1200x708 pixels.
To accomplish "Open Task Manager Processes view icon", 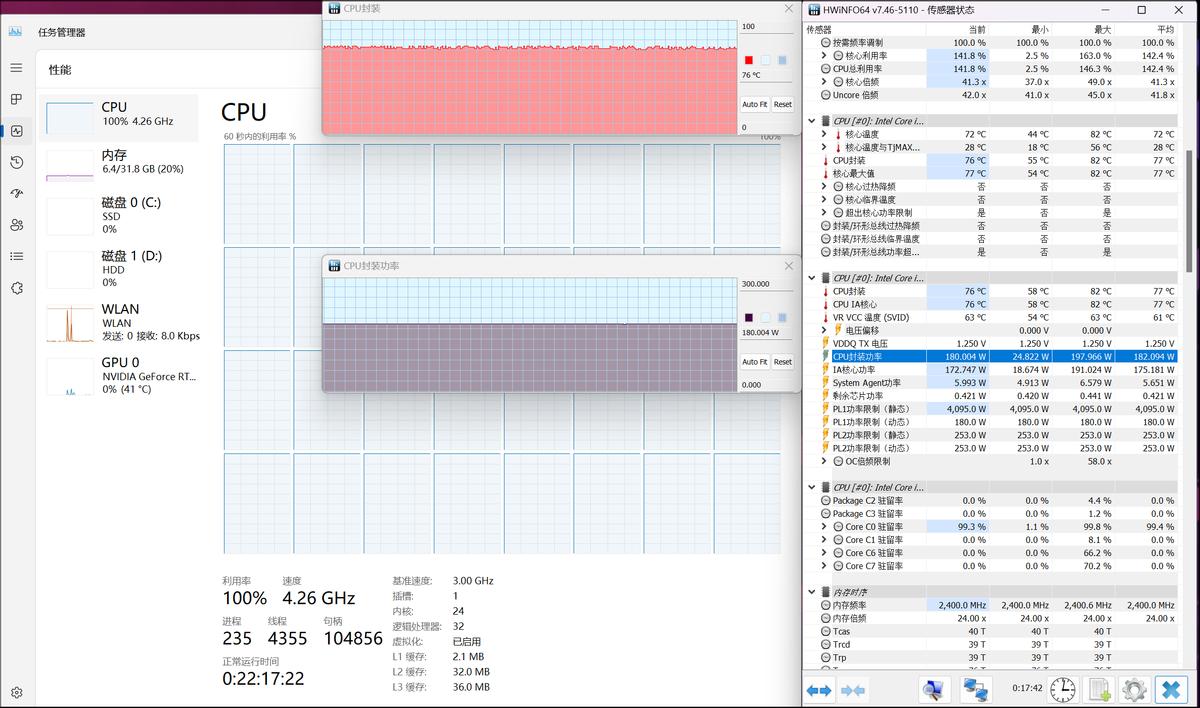I will coord(16,100).
